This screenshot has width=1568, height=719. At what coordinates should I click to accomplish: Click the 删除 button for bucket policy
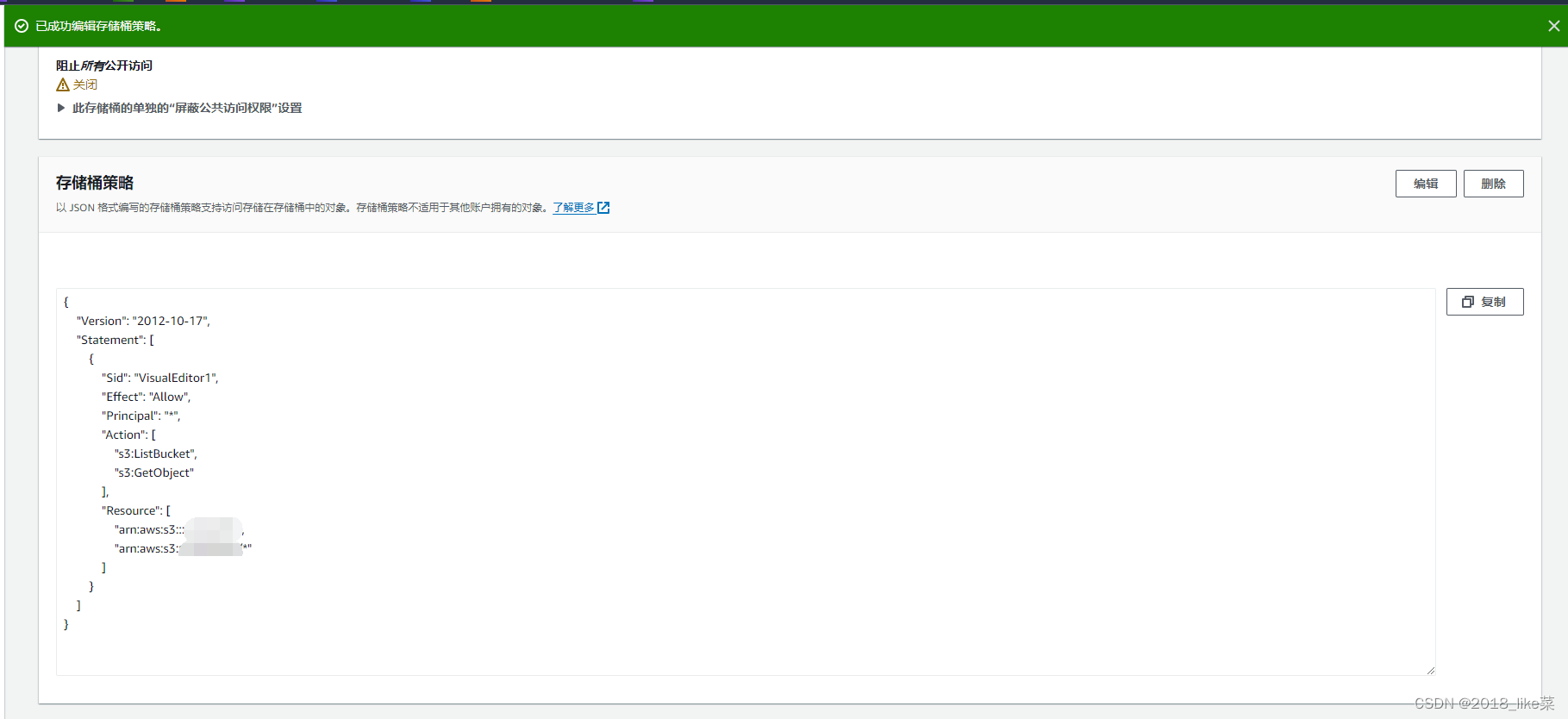1493,184
